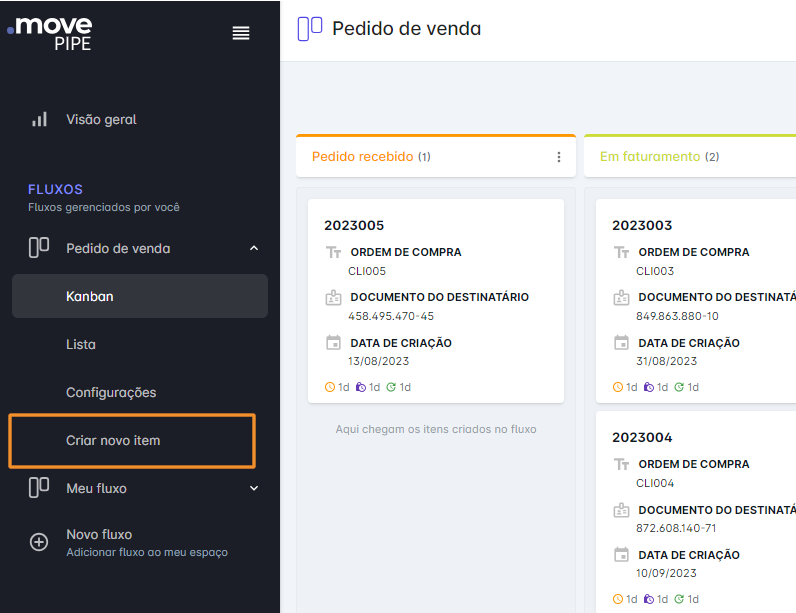Open card 2023004
Screen dimensions: 796x613
pyautogui.click(x=695, y=512)
